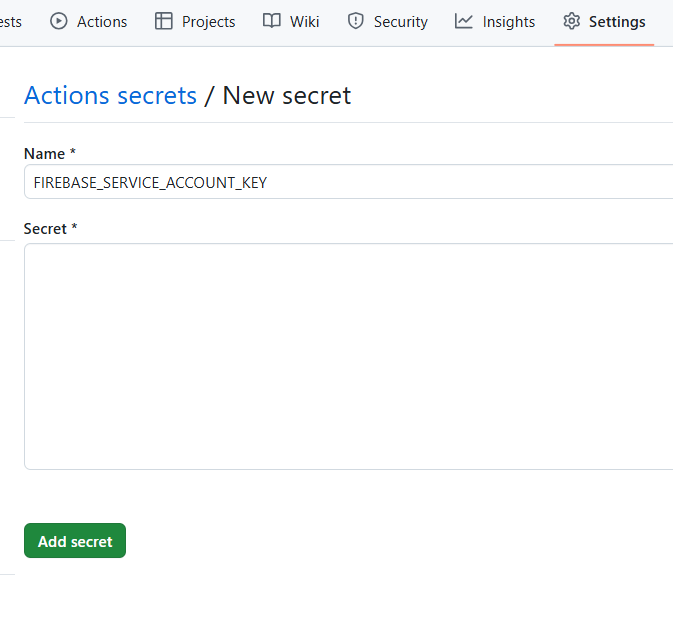Open the Actions tab
Screen dimensions: 673x619
88,21
